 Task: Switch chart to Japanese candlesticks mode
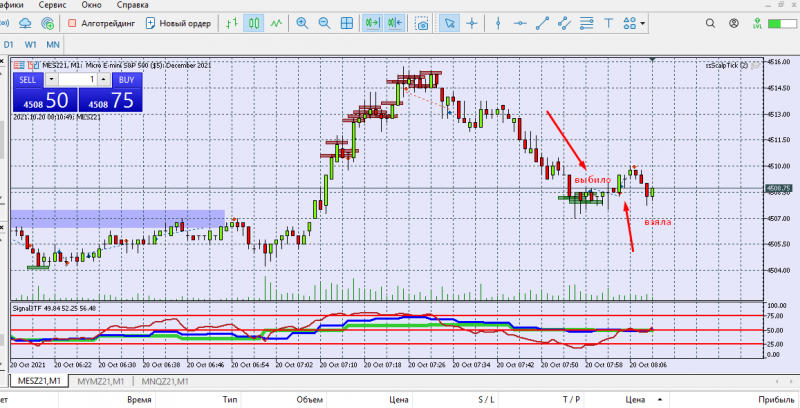(254, 23)
